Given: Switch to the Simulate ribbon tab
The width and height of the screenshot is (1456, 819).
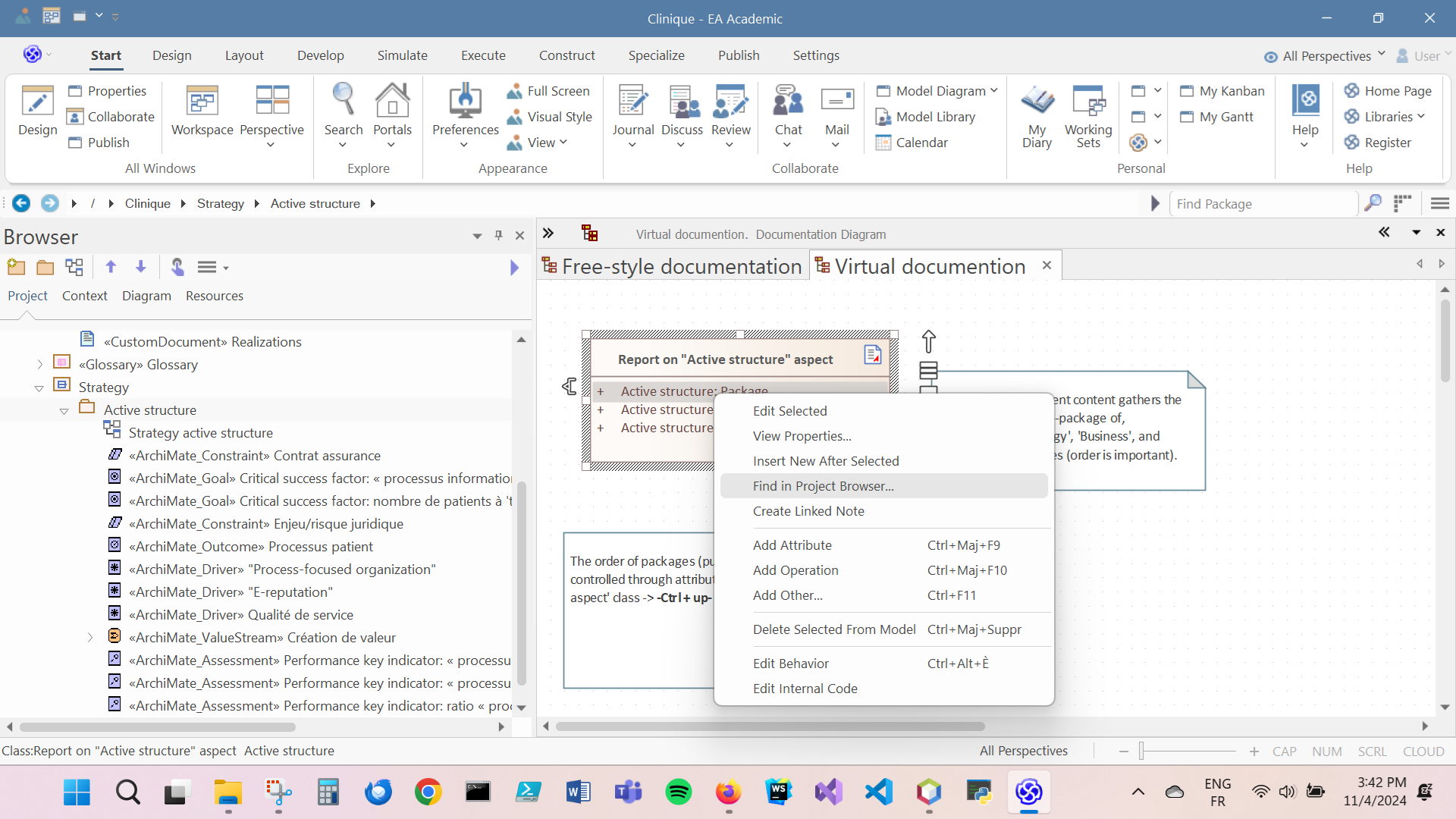Looking at the screenshot, I should point(402,55).
